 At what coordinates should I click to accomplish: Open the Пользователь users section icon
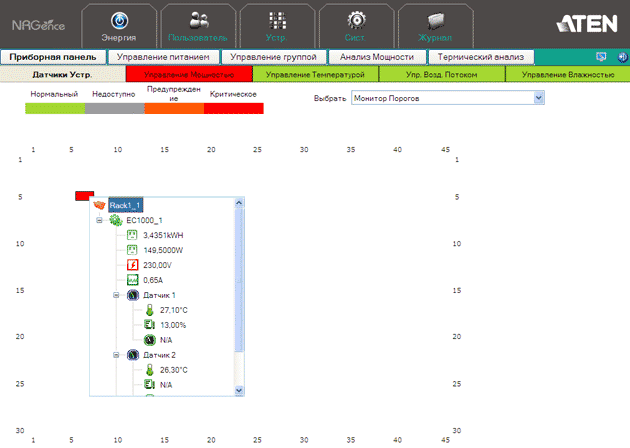[x=198, y=20]
